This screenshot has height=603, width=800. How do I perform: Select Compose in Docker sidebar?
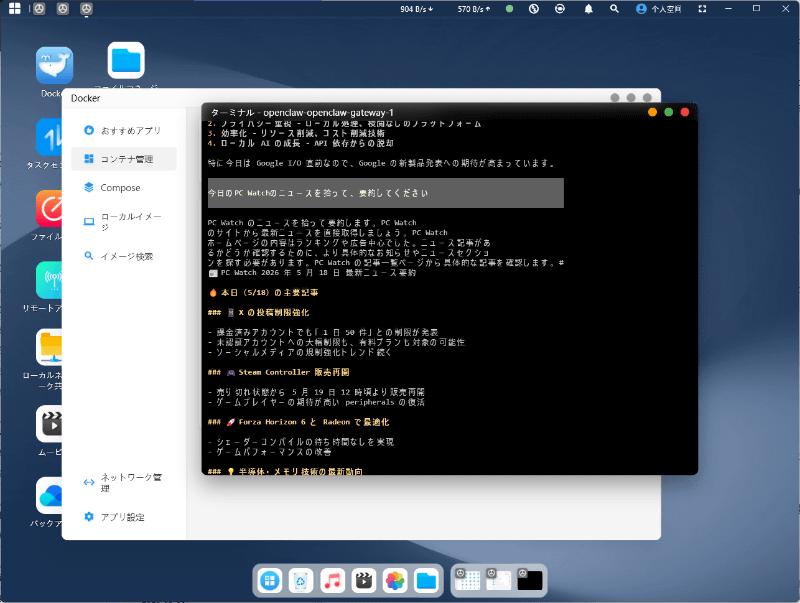click(124, 188)
